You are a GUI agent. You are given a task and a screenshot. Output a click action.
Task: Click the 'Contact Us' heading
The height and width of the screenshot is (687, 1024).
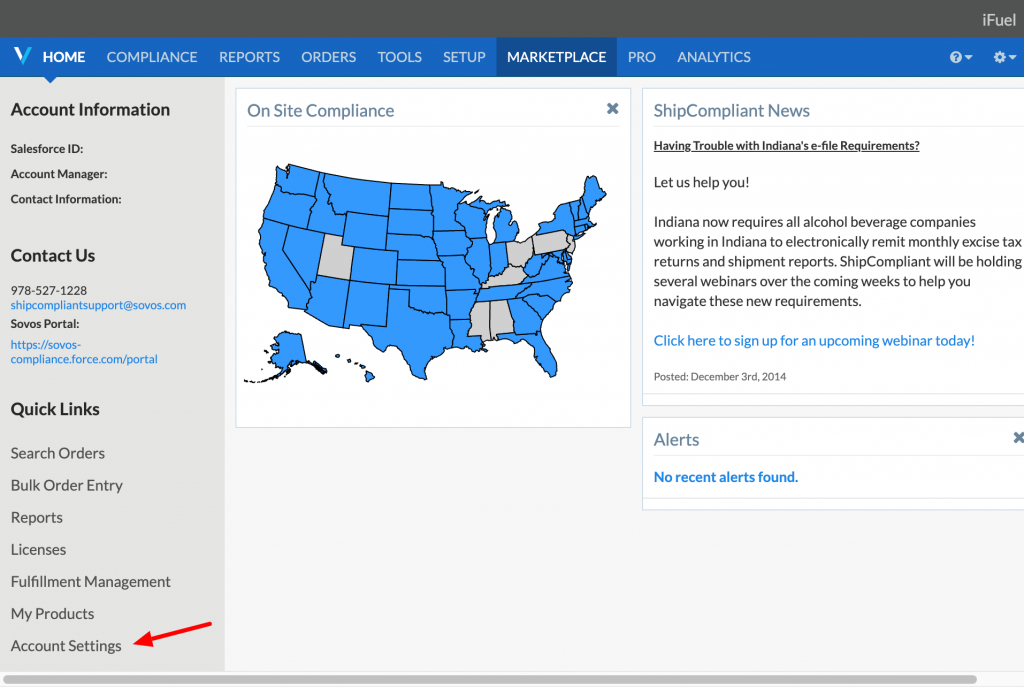(x=53, y=255)
